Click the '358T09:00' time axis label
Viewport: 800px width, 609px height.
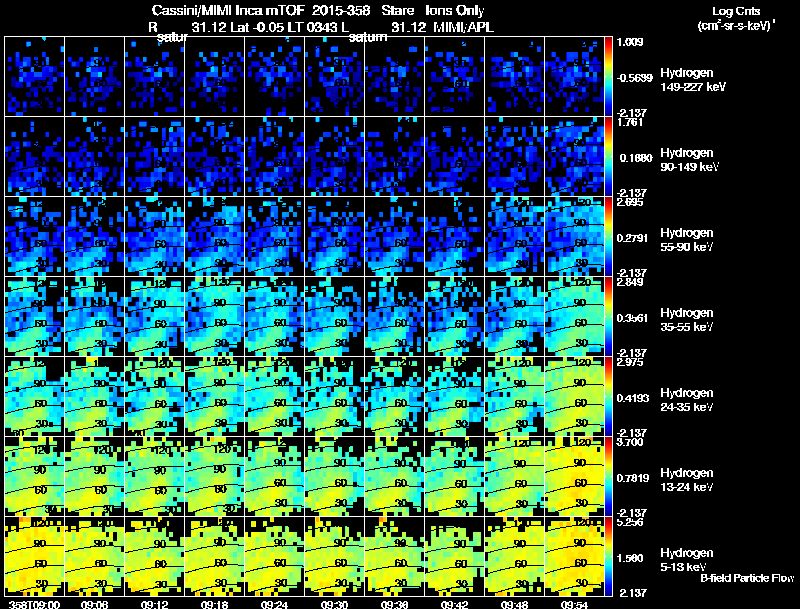(34, 604)
